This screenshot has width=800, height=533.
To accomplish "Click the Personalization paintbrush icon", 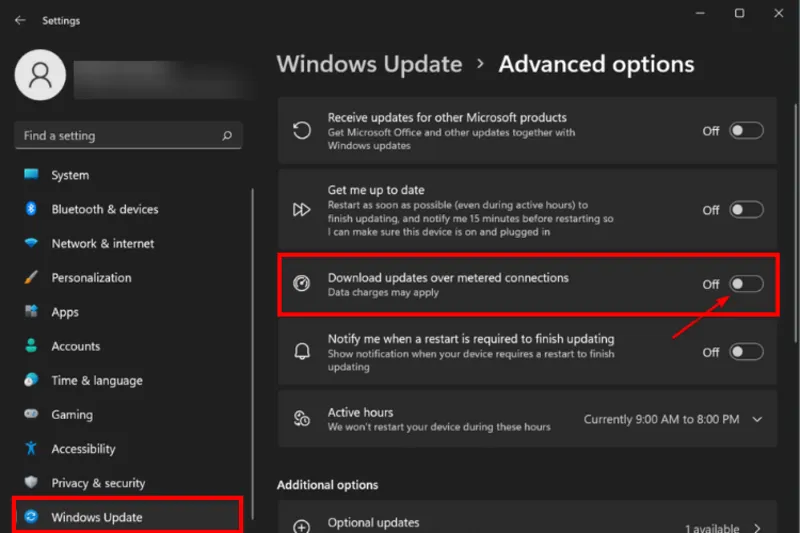I will pyautogui.click(x=31, y=277).
